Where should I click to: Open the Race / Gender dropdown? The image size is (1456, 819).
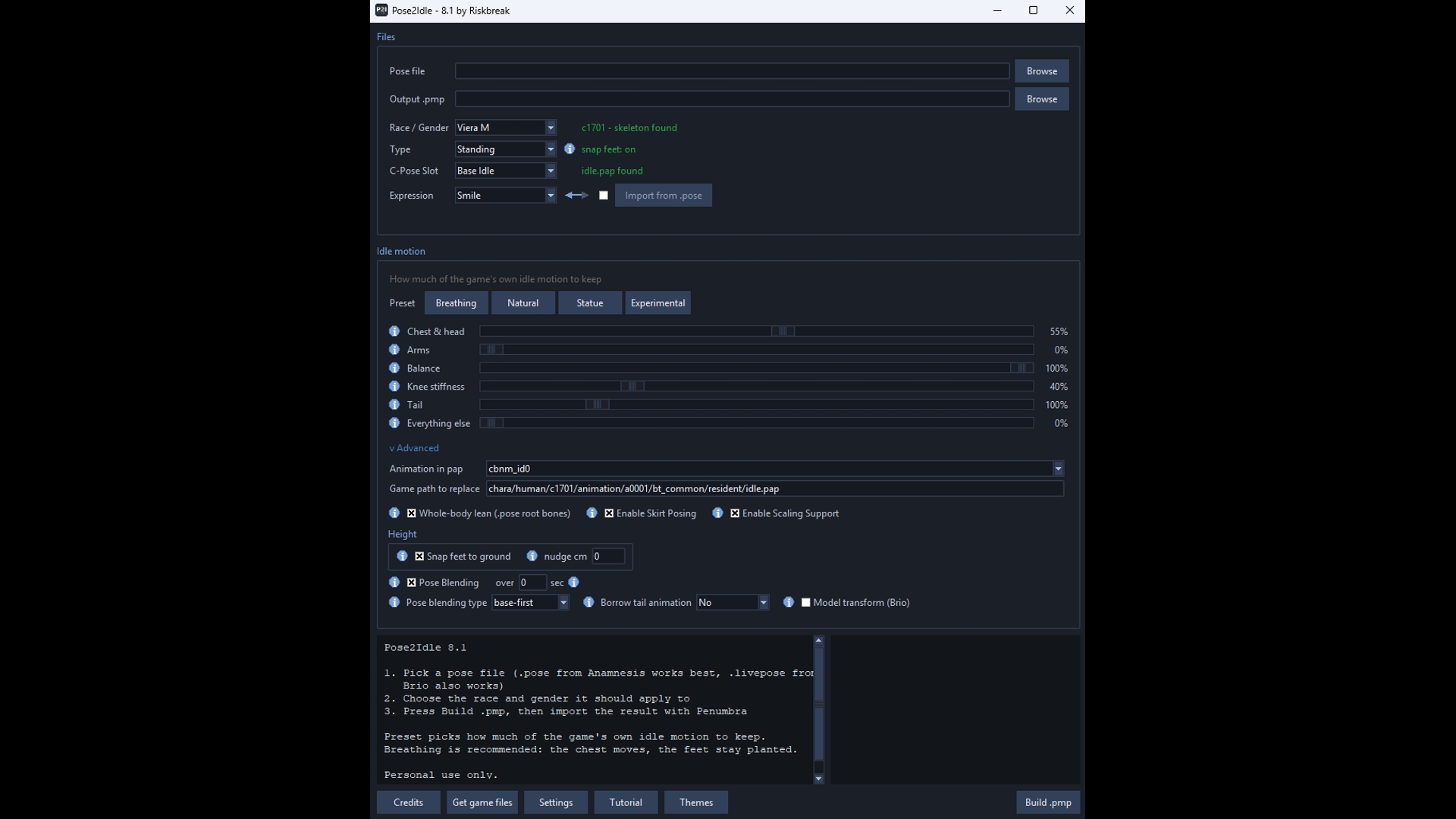[506, 127]
